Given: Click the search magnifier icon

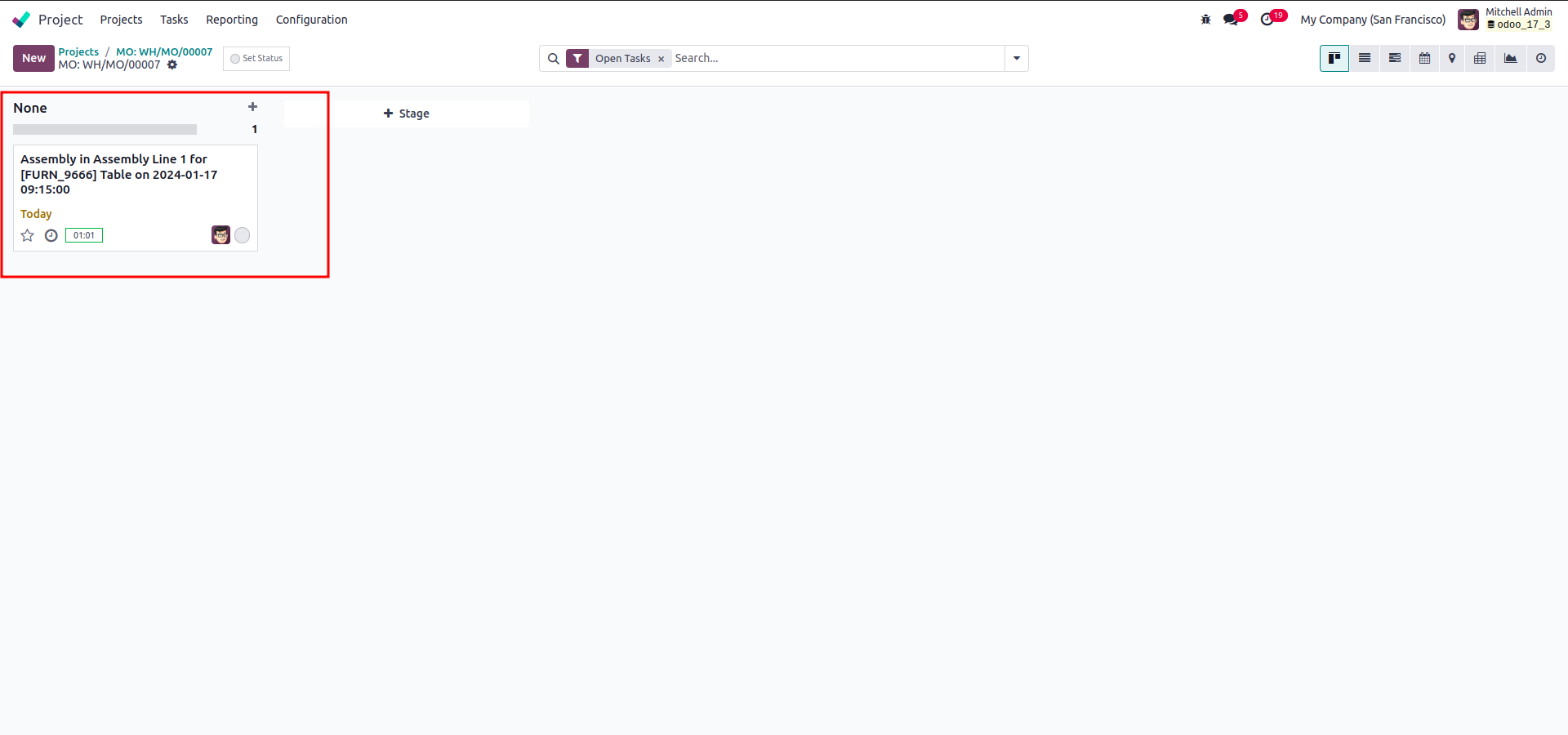Looking at the screenshot, I should tap(554, 59).
